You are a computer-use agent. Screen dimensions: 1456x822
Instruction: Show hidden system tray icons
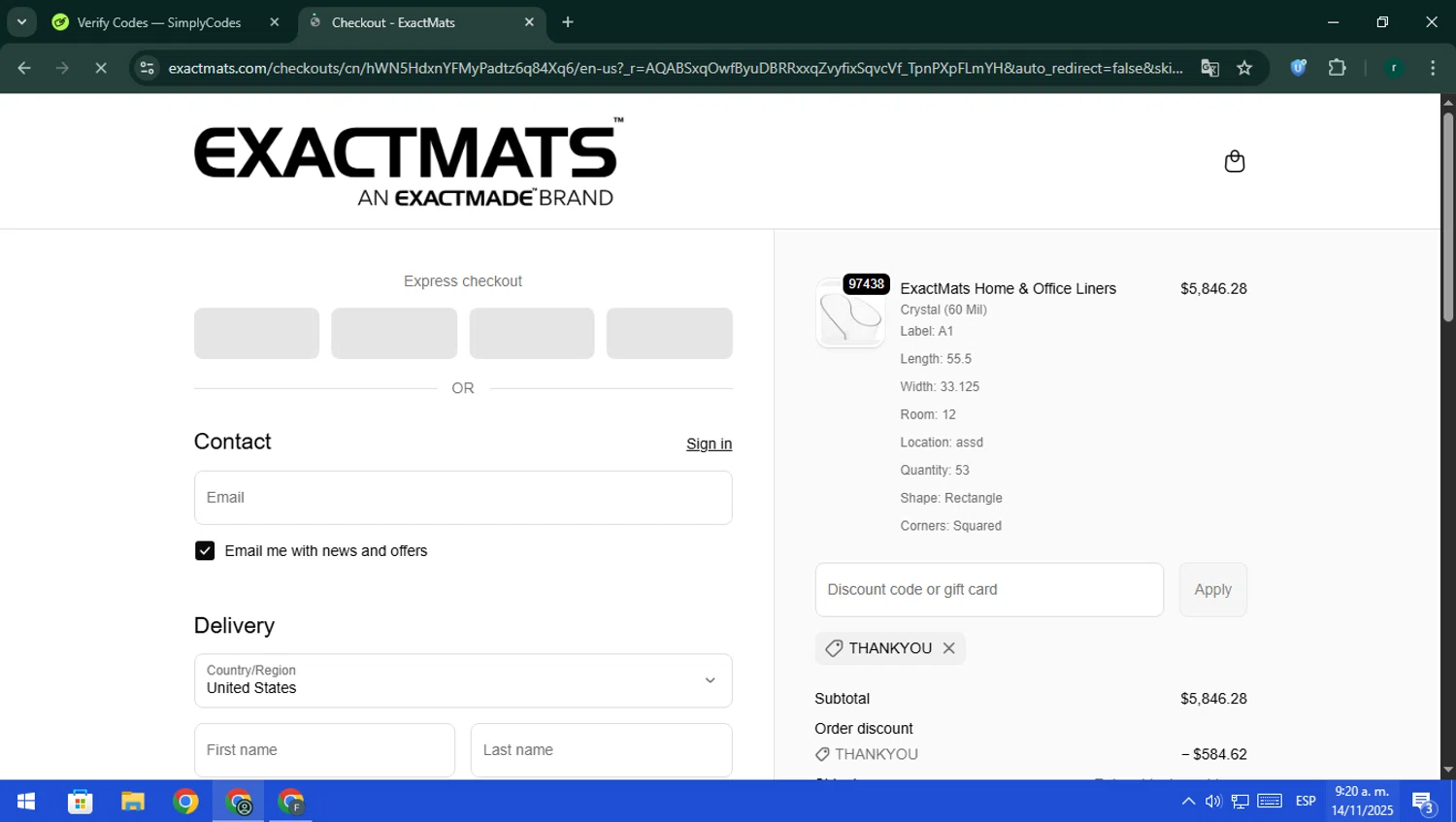point(1188,802)
